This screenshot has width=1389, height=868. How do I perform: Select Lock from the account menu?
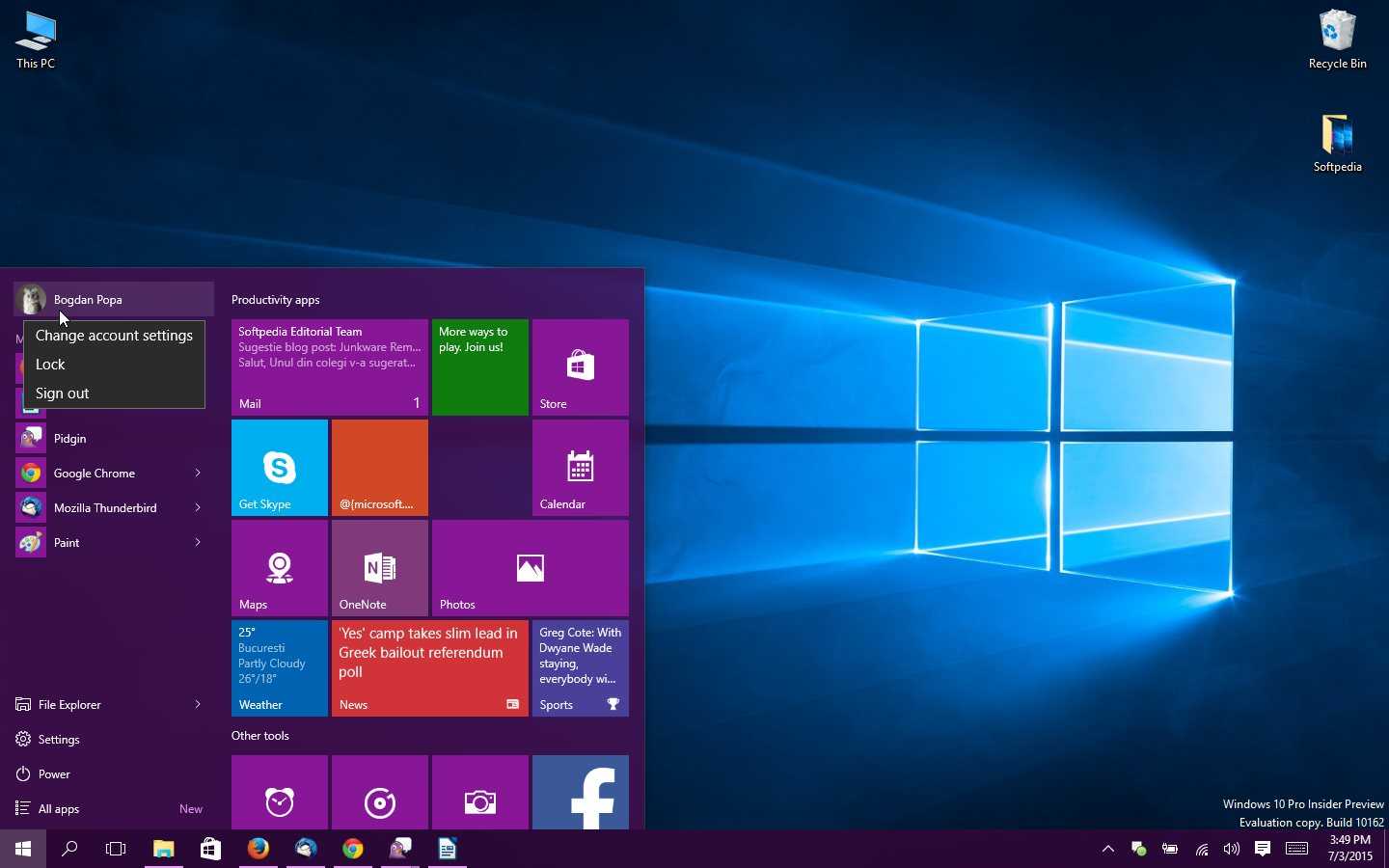click(x=50, y=364)
